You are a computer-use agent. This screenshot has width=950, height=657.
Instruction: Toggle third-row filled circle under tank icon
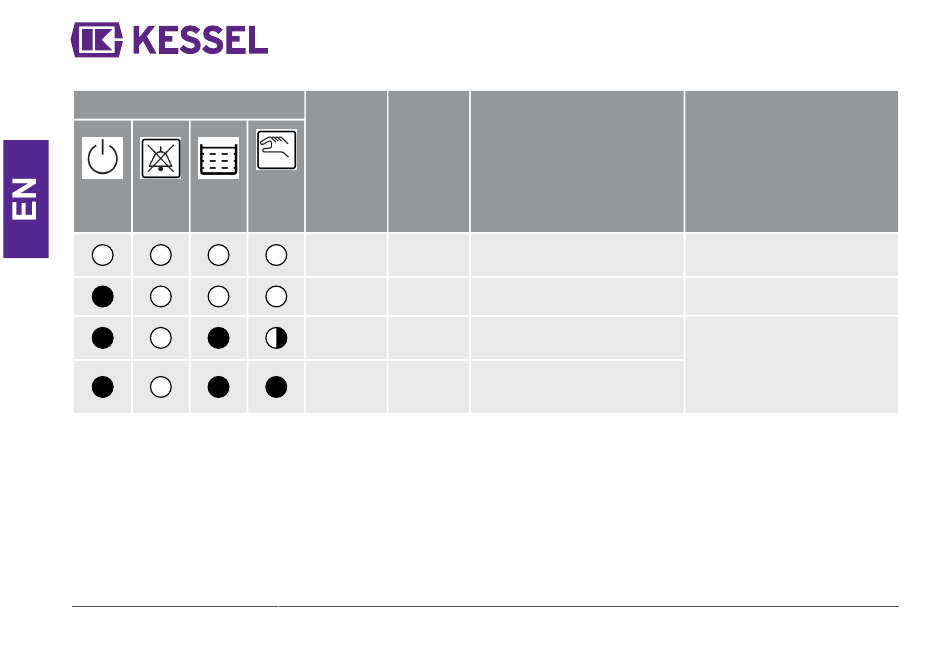click(x=218, y=338)
